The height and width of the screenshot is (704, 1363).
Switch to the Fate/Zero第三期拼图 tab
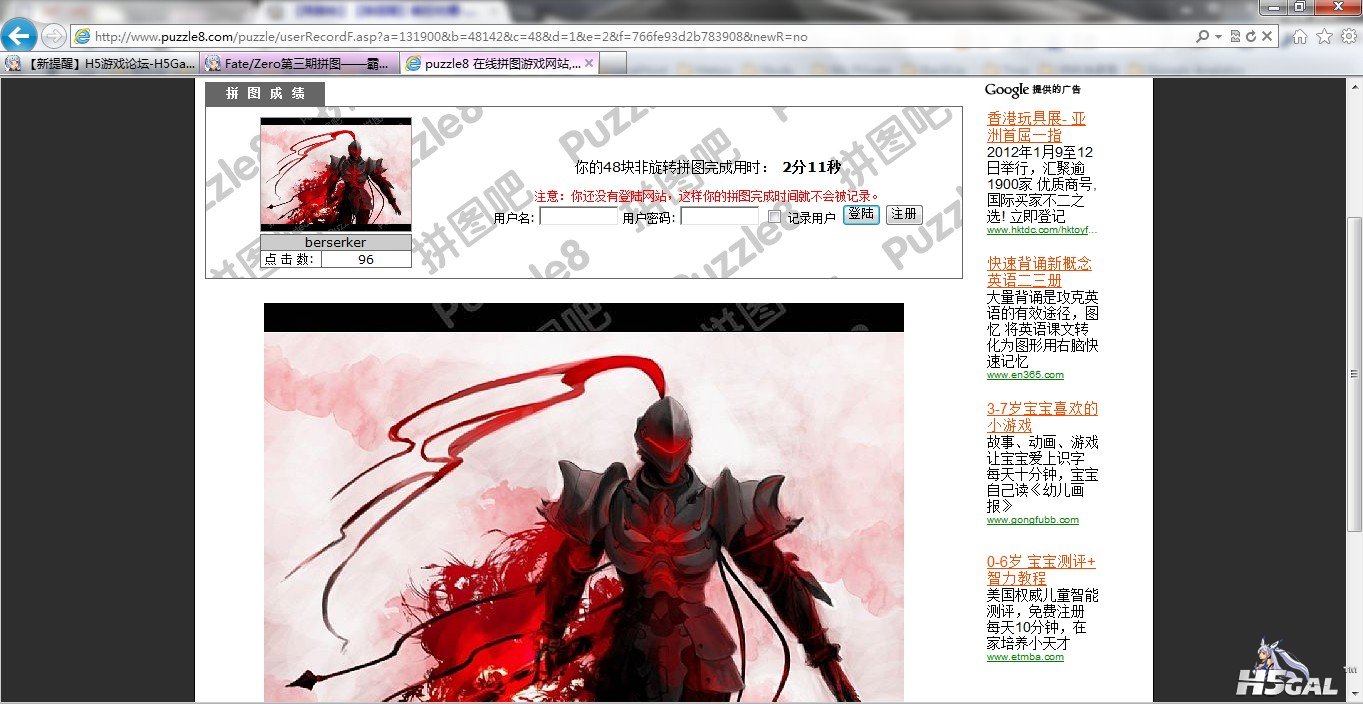[300, 63]
